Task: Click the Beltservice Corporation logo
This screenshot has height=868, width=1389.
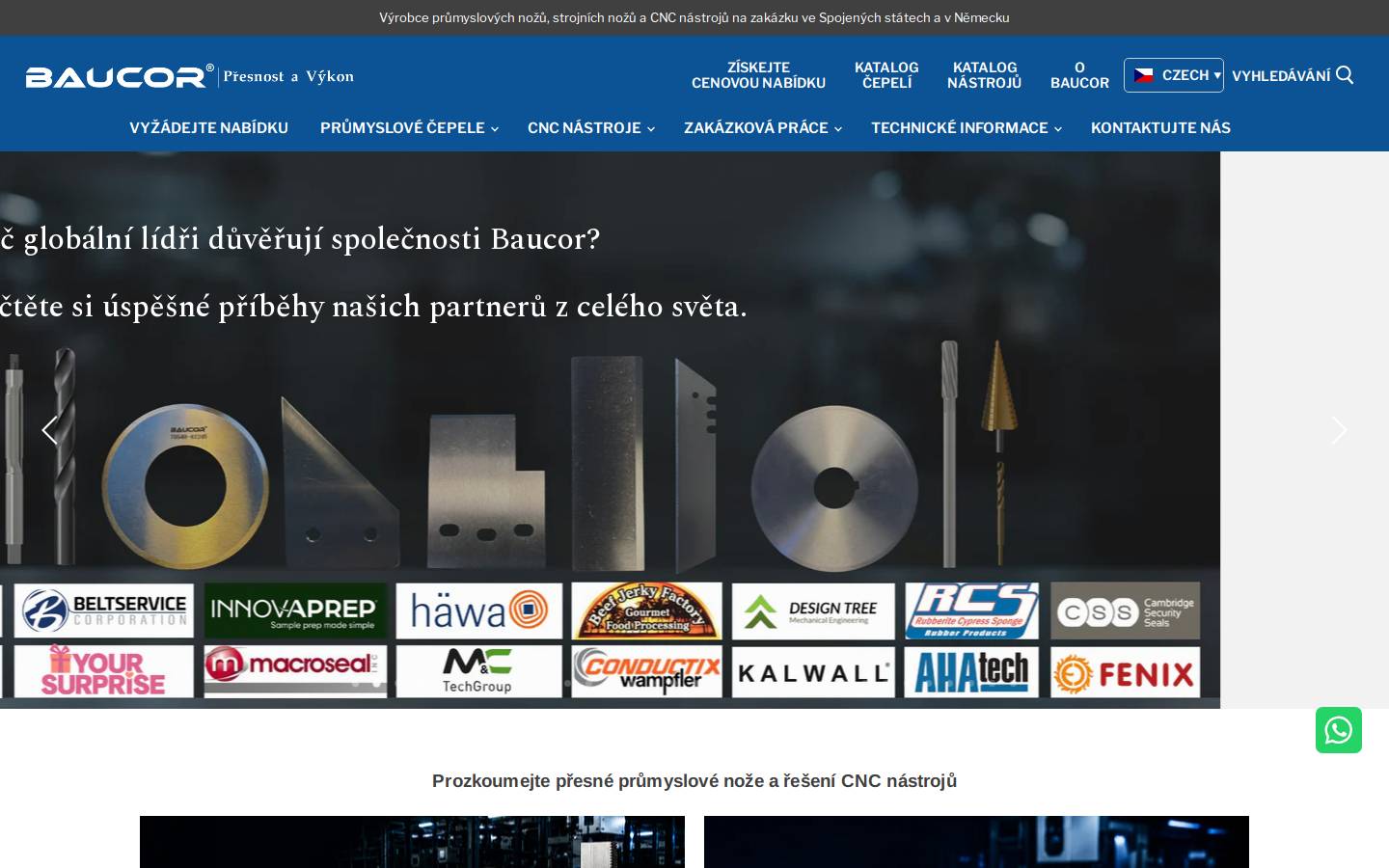Action: [104, 610]
